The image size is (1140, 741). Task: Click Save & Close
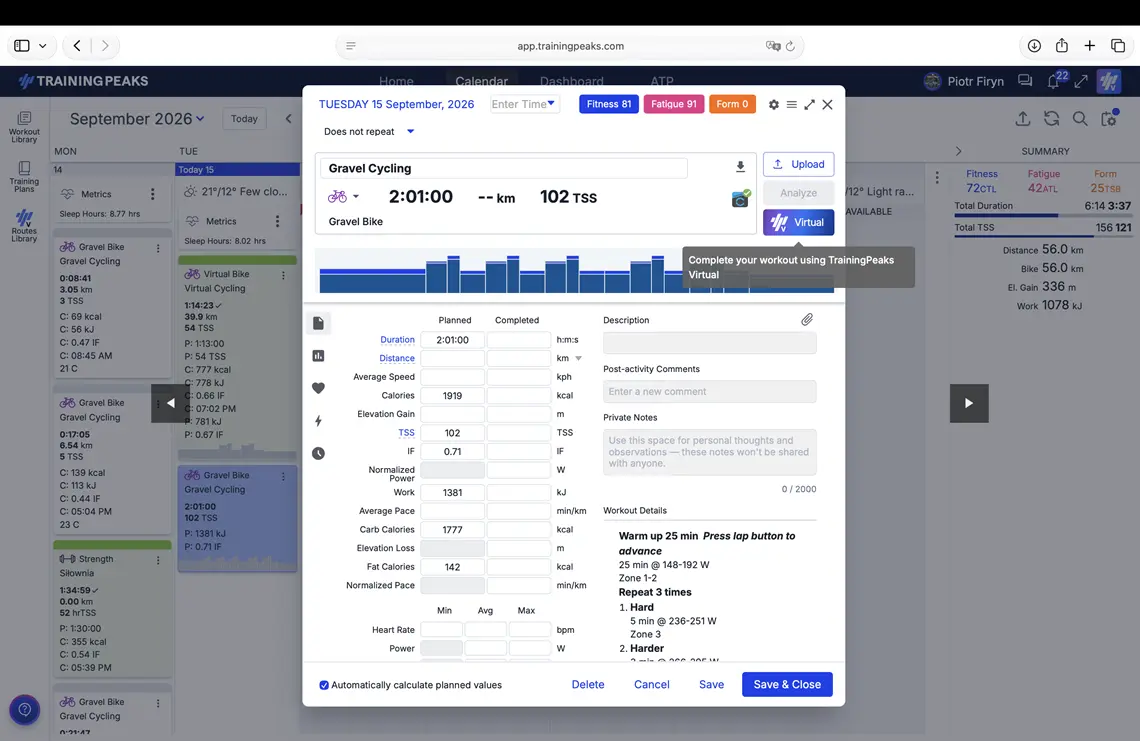787,684
